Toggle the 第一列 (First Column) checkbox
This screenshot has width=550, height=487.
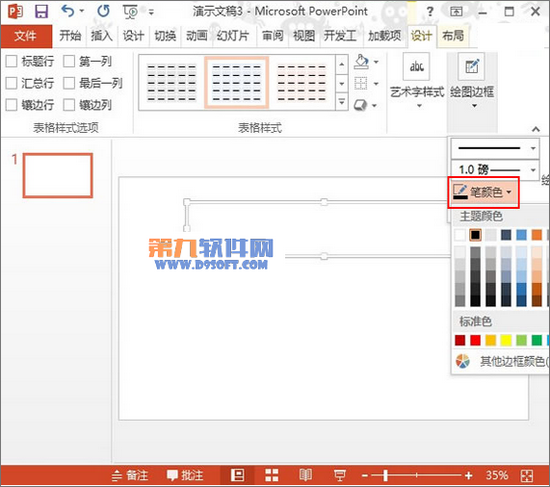[69, 61]
